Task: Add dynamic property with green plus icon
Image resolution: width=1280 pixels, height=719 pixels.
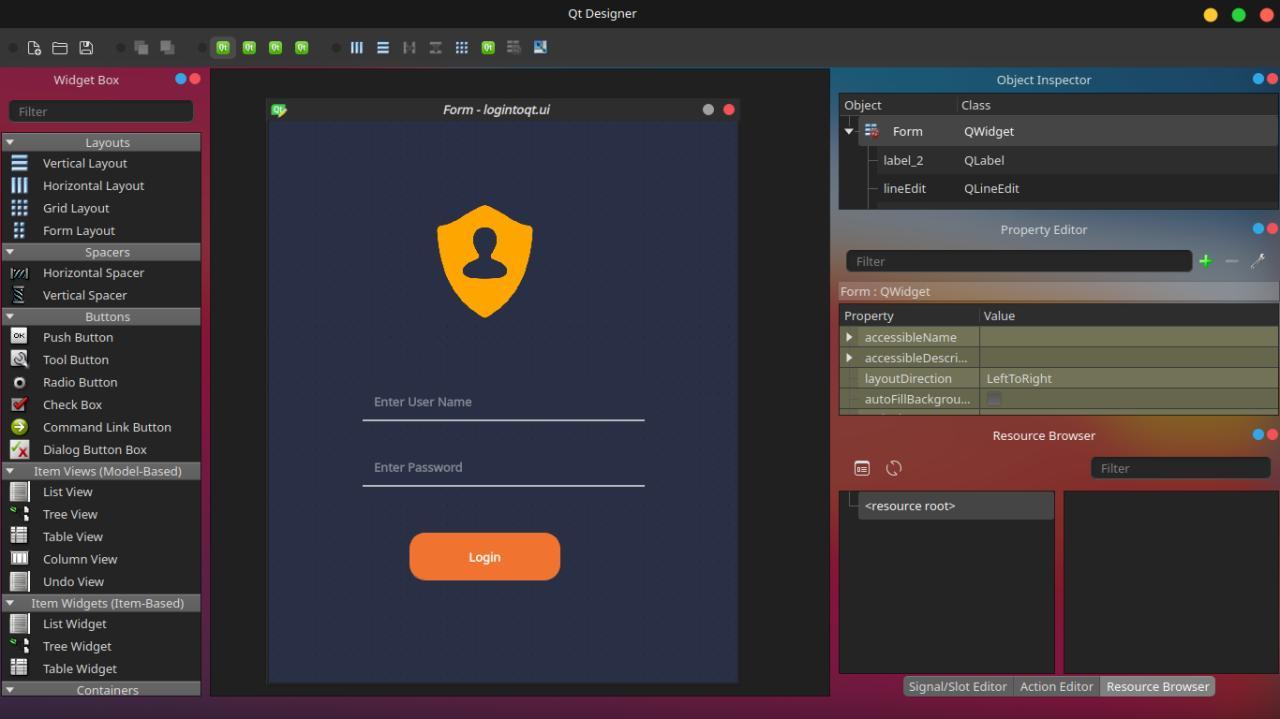Action: [1205, 261]
